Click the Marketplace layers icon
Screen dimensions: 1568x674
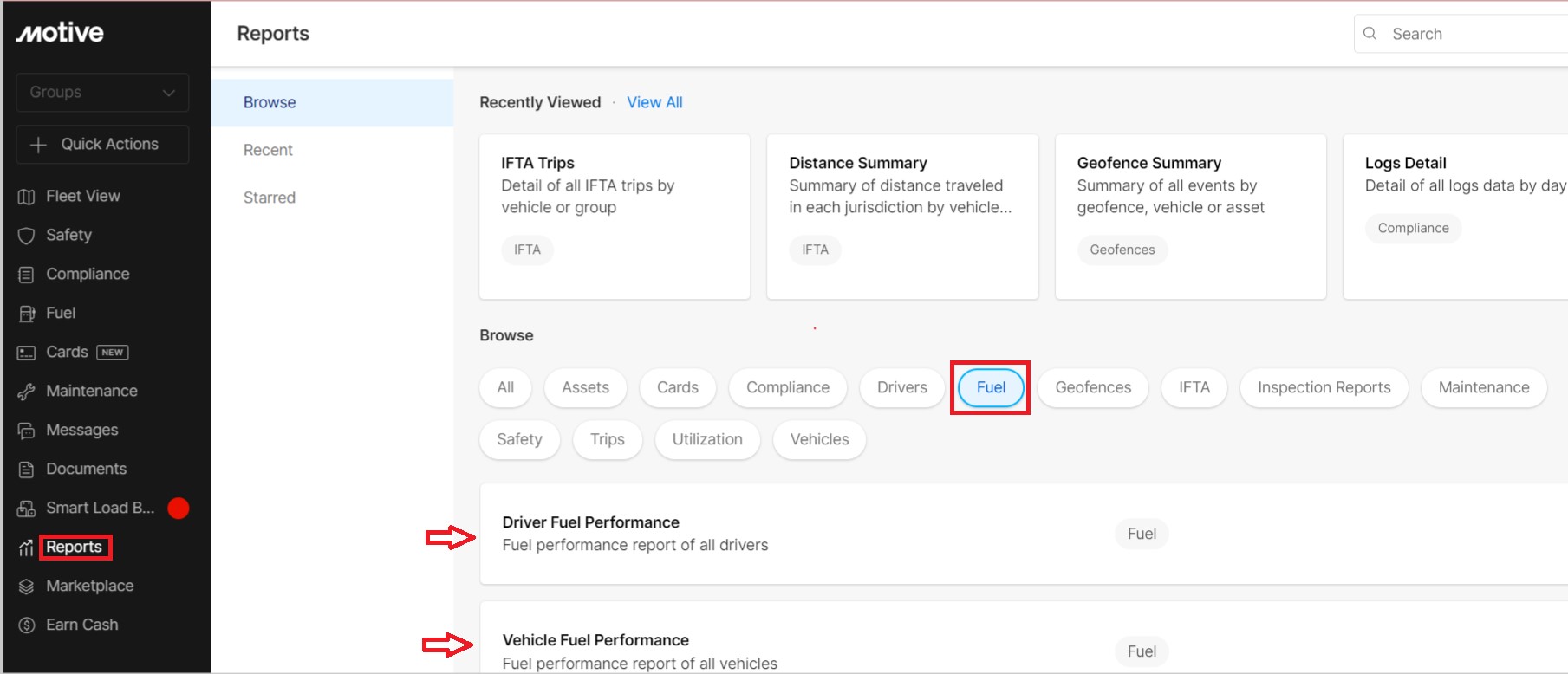point(26,587)
